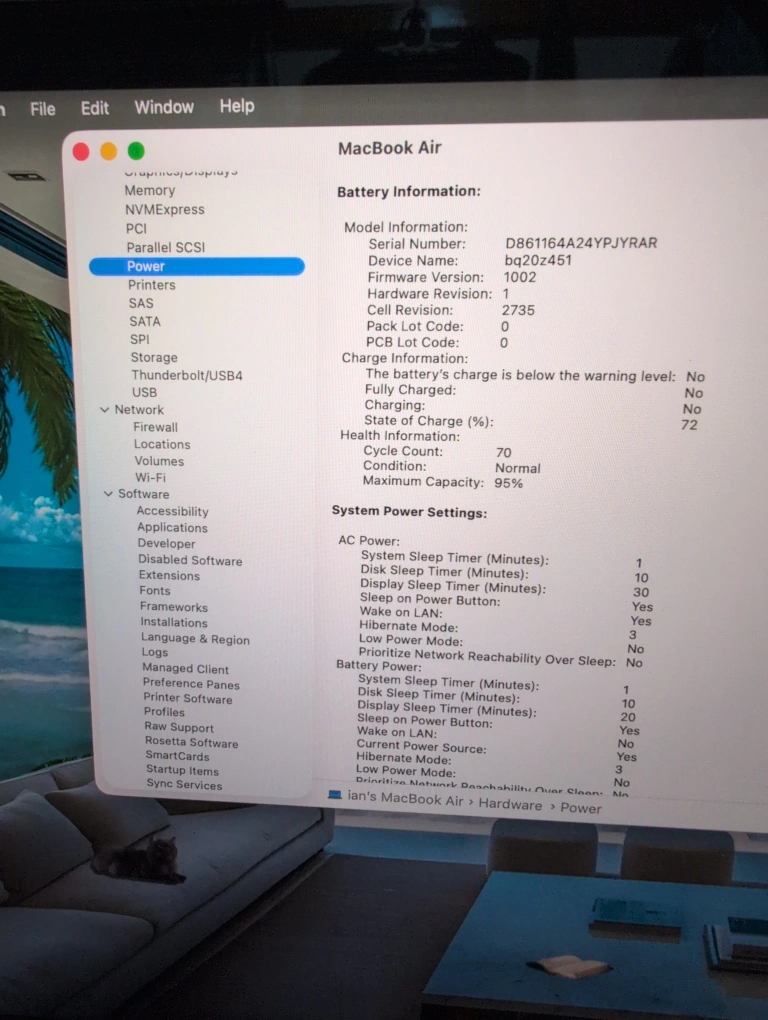
Task: Click the serial number D861164A24YPJYRAR
Action: (581, 243)
